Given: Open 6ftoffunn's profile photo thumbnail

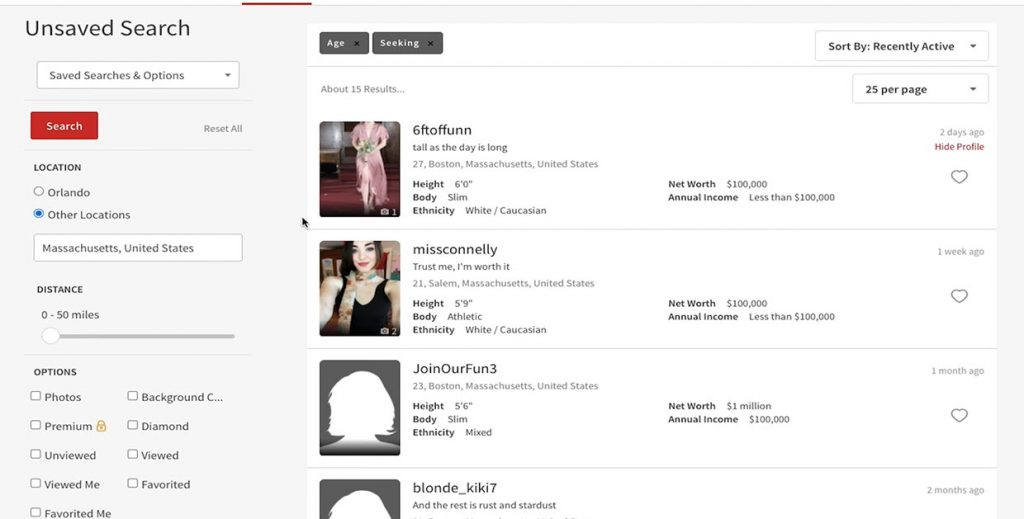Looking at the screenshot, I should (360, 169).
